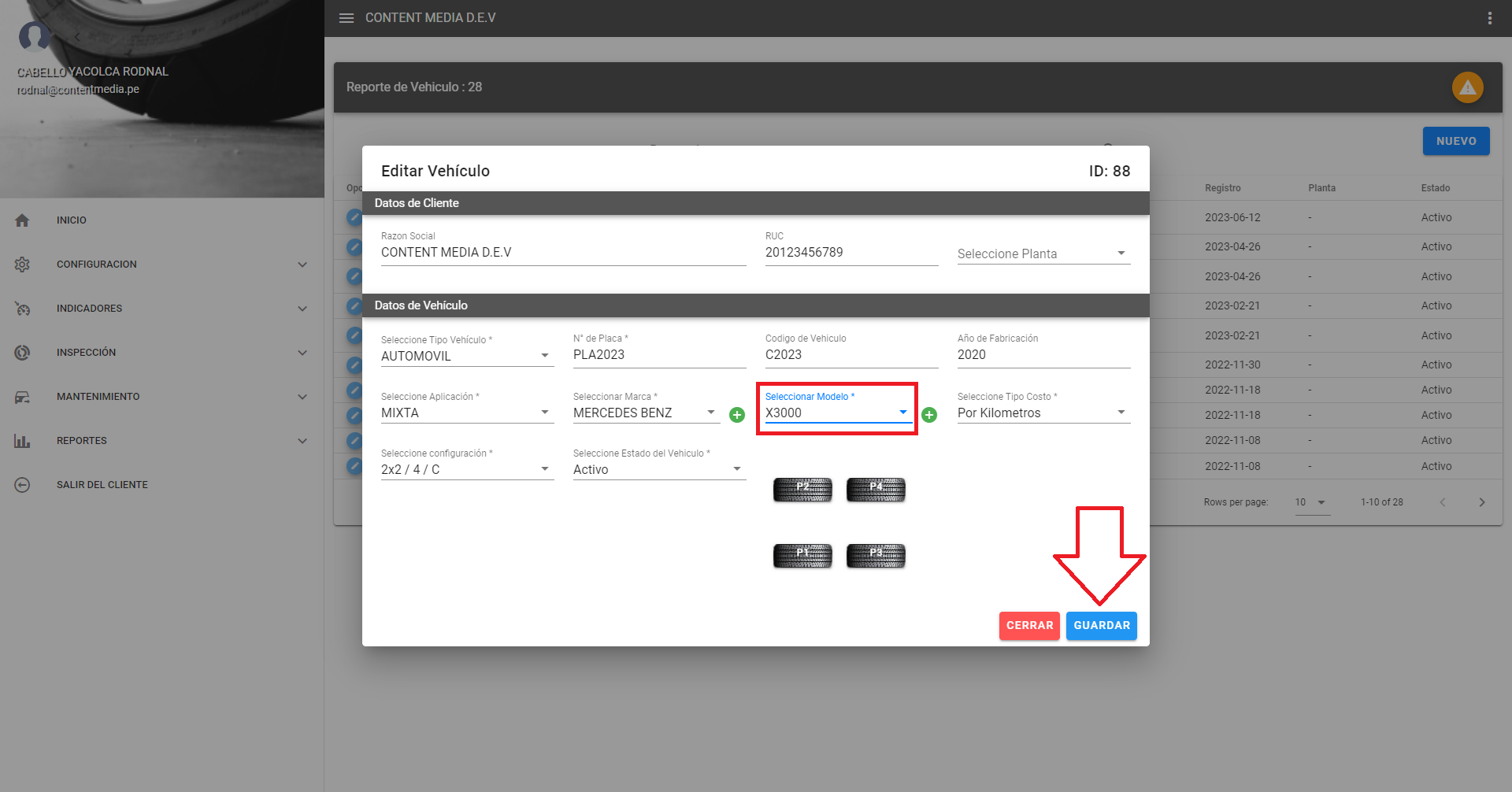Image resolution: width=1512 pixels, height=792 pixels.
Task: Open the Seleccione Planta dropdown
Action: tap(1043, 254)
